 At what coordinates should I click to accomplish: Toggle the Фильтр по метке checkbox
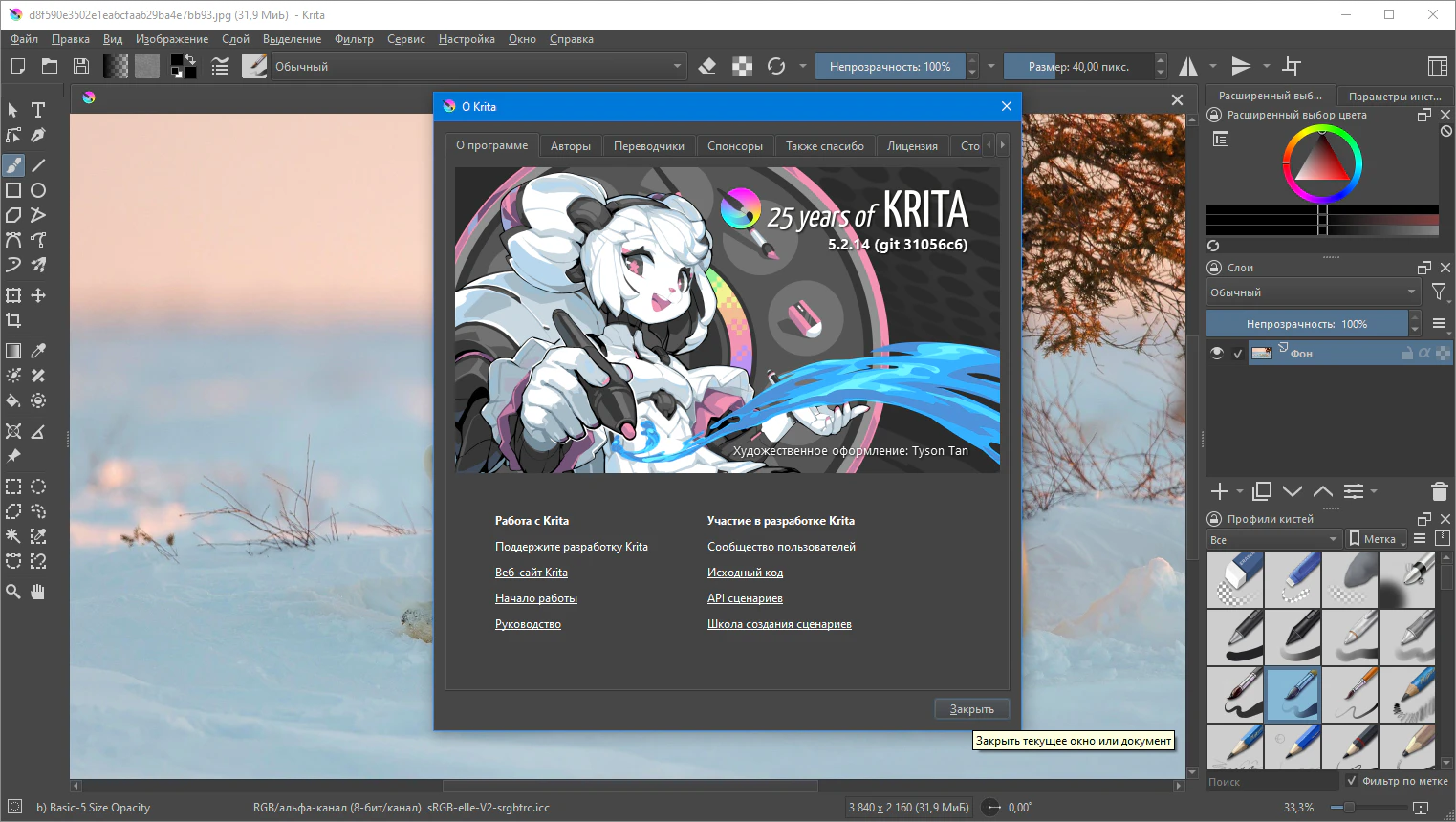click(x=1351, y=781)
